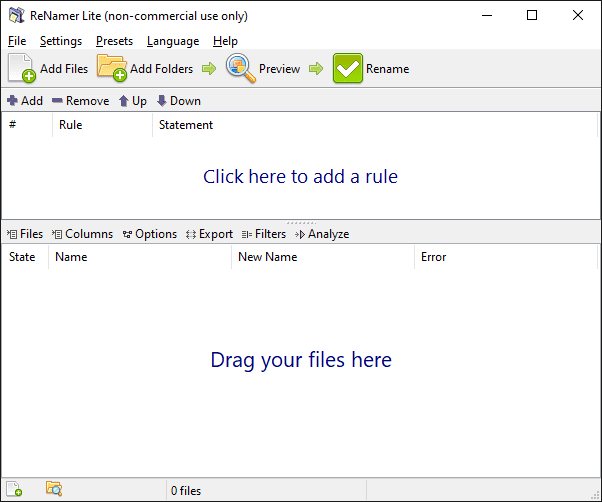Click the status bar folder-search icon
The width and height of the screenshot is (602, 502).
54,489
